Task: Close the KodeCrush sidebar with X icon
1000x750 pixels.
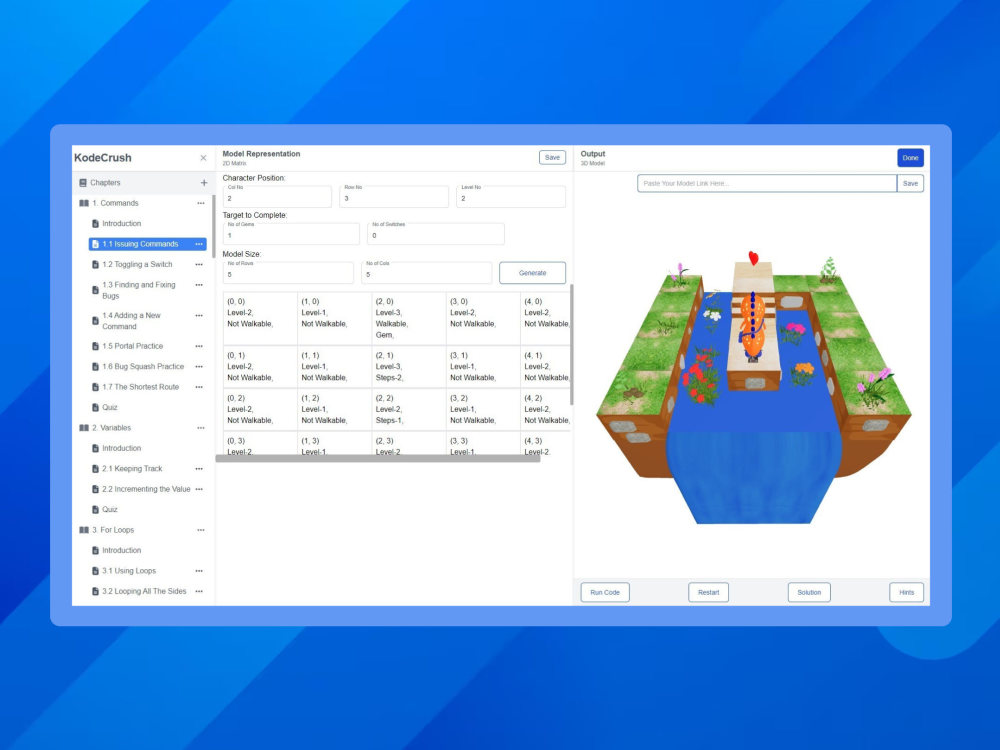Action: click(x=203, y=158)
